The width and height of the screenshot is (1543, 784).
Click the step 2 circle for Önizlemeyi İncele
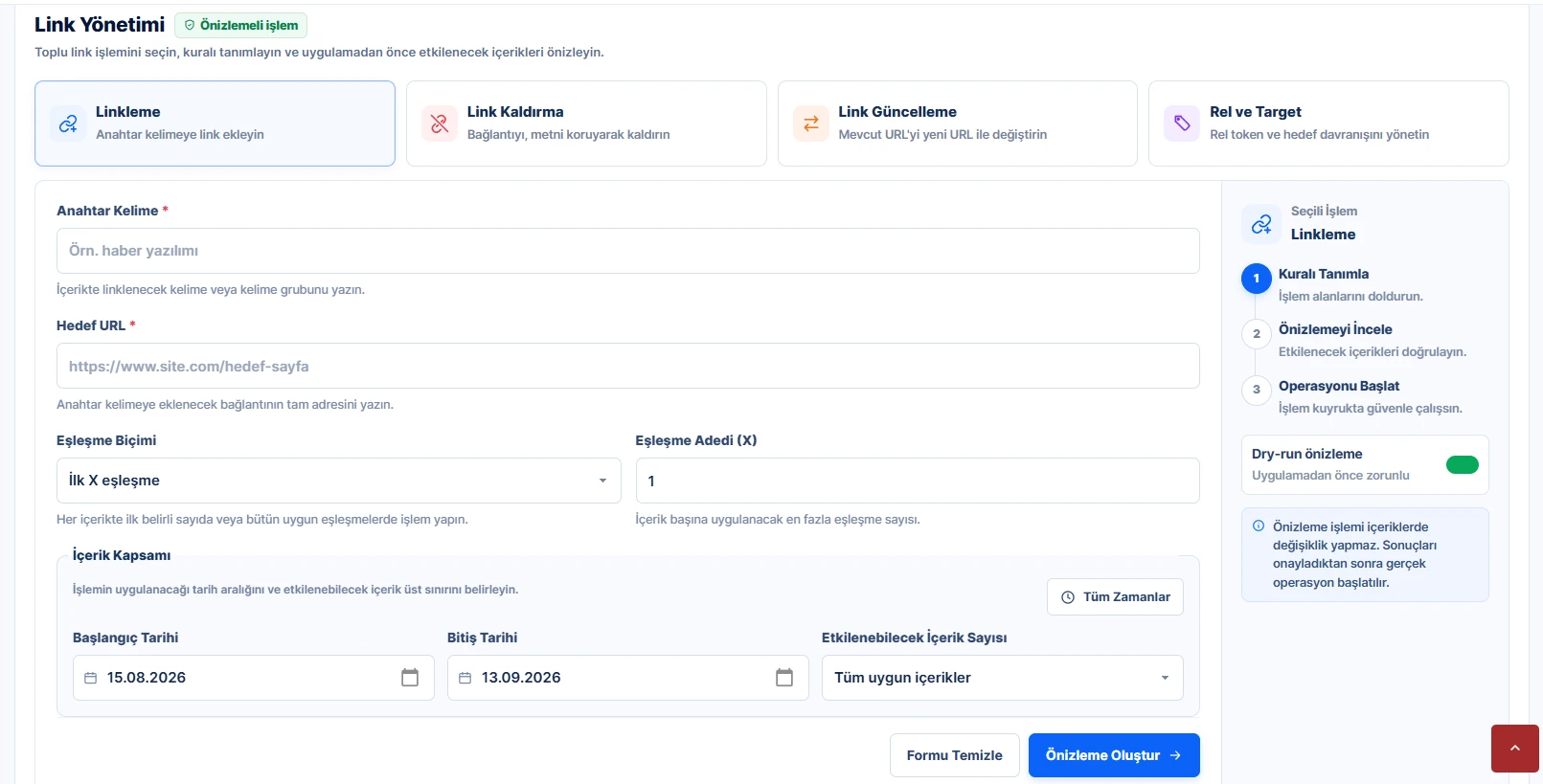[1257, 334]
